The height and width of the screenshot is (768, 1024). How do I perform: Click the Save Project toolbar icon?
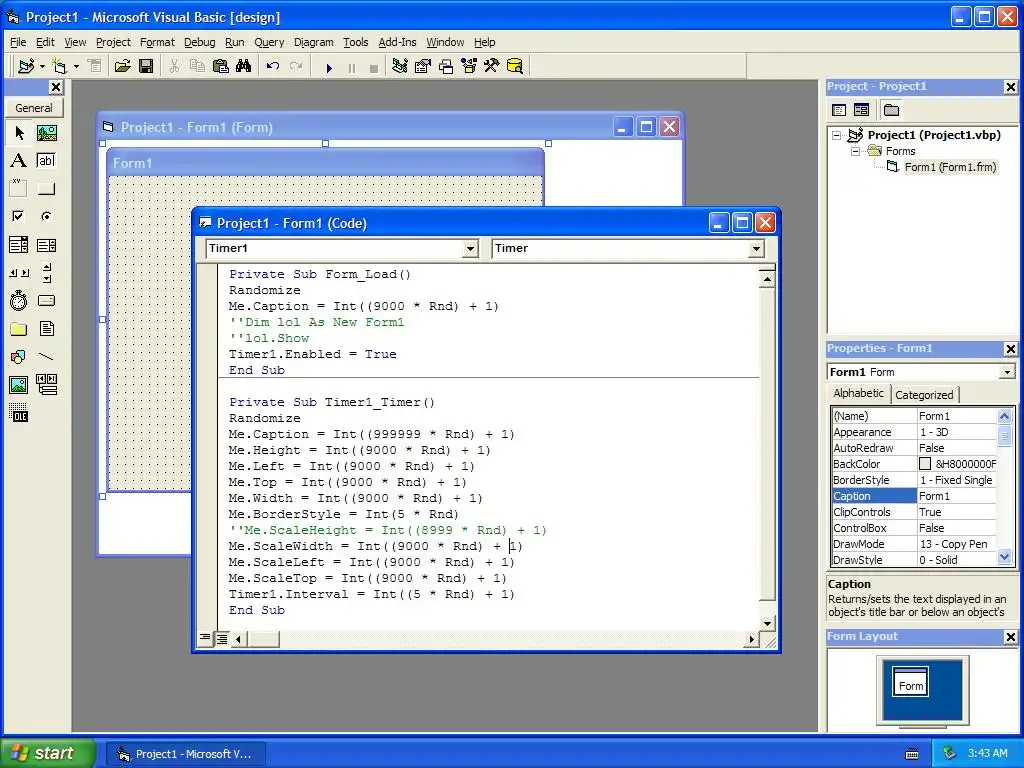coord(146,66)
